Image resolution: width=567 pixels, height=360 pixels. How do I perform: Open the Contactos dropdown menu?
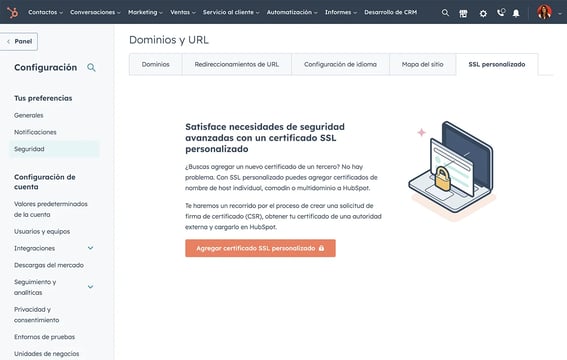point(46,12)
